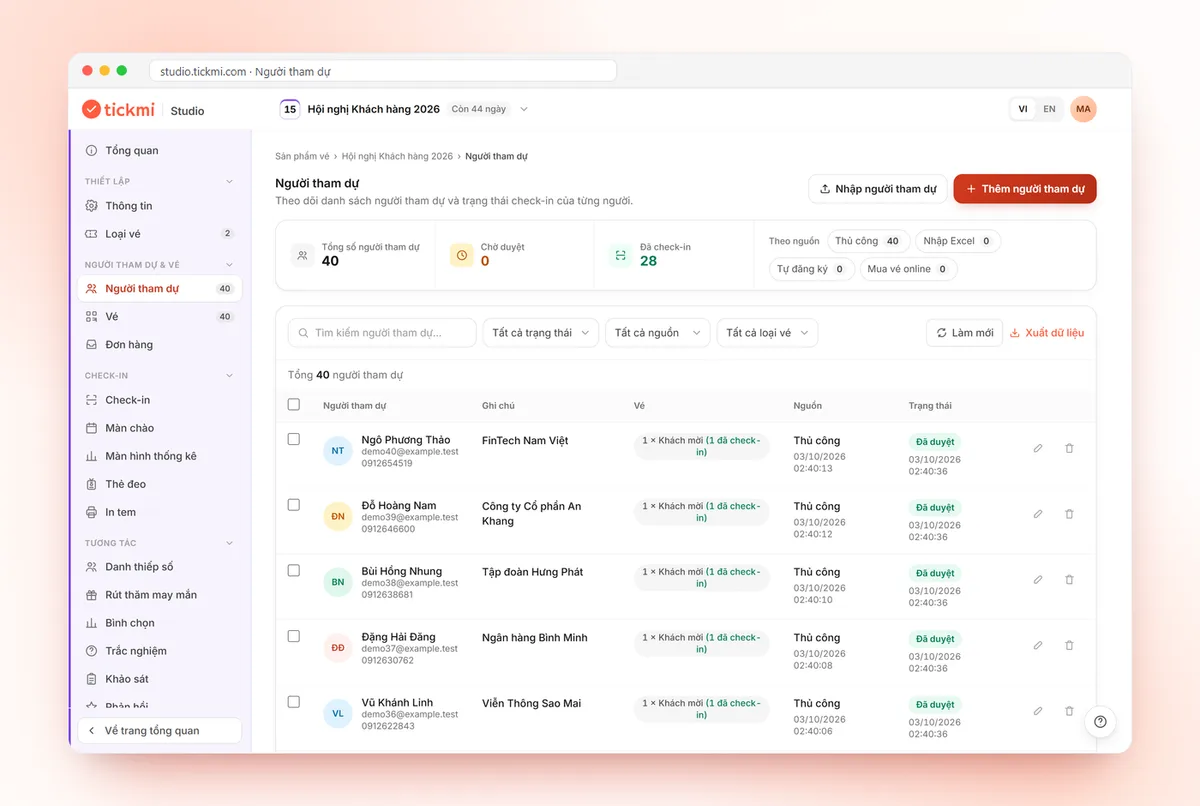Click Nhập người tham dự

[x=878, y=189]
